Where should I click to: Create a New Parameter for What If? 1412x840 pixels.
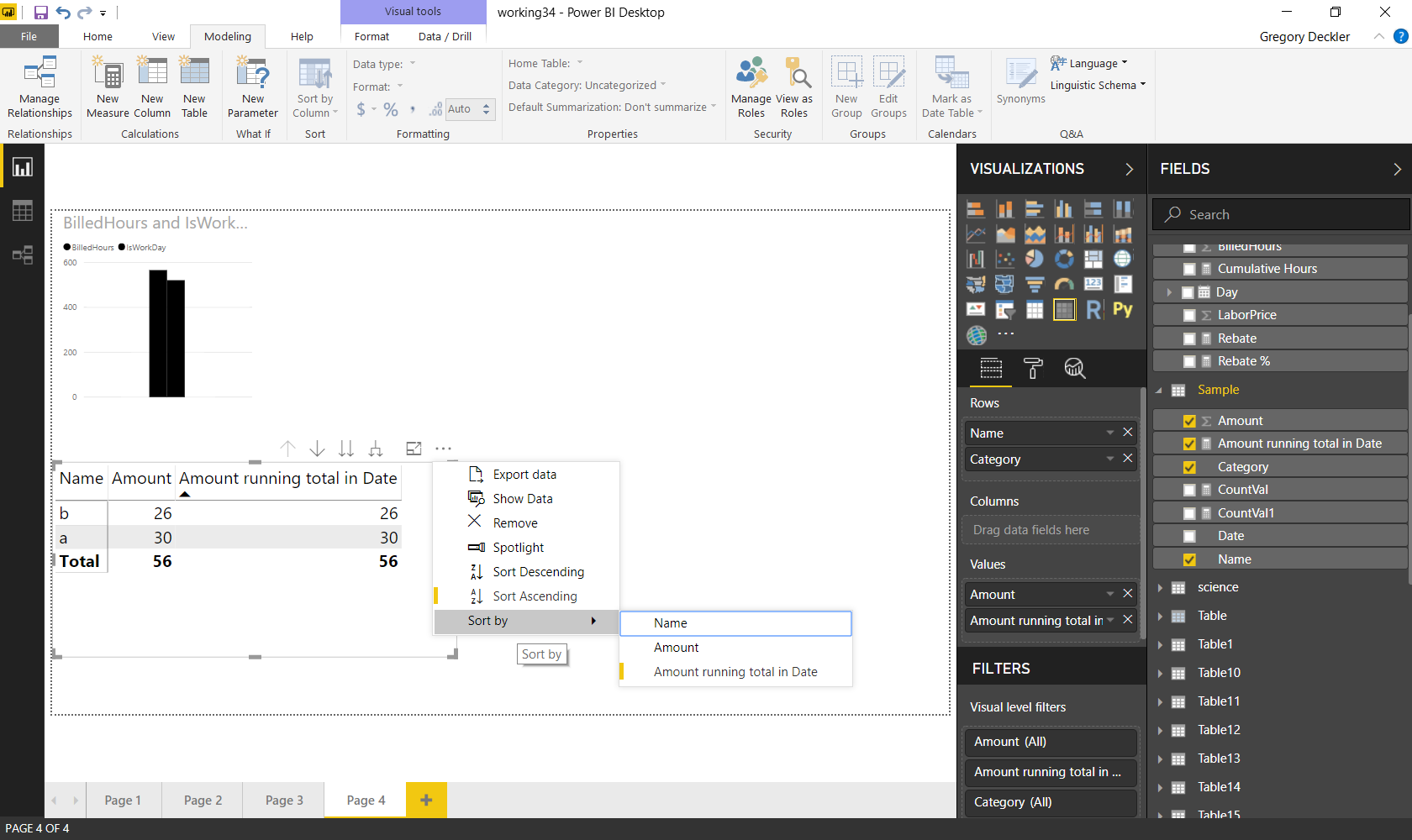pyautogui.click(x=252, y=87)
